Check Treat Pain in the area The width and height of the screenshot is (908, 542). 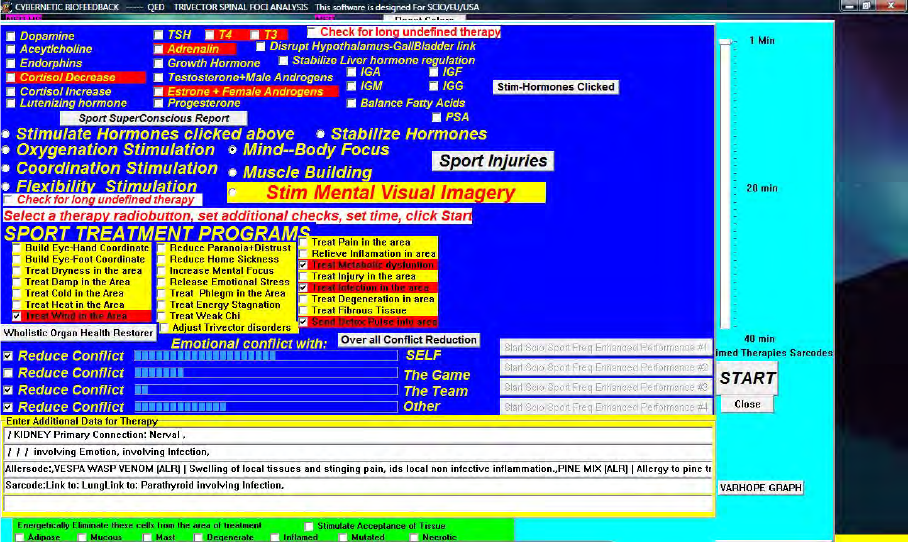[x=303, y=242]
